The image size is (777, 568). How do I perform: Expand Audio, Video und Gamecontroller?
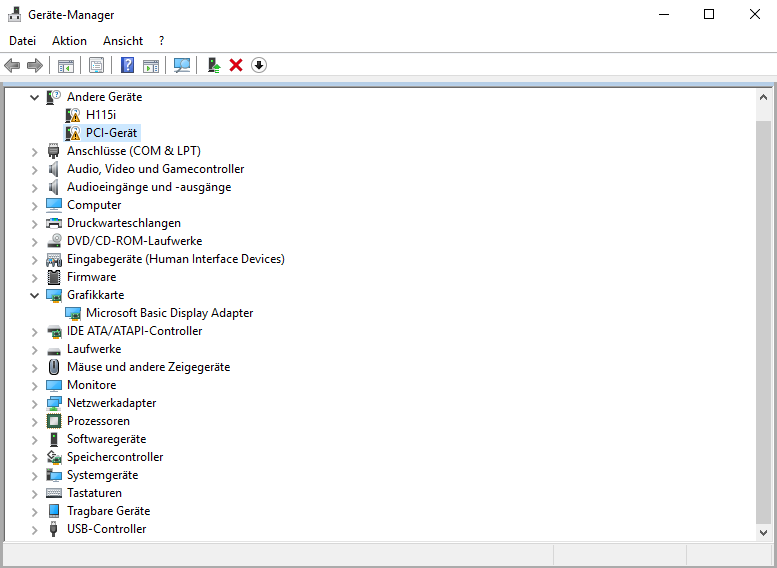coord(34,170)
